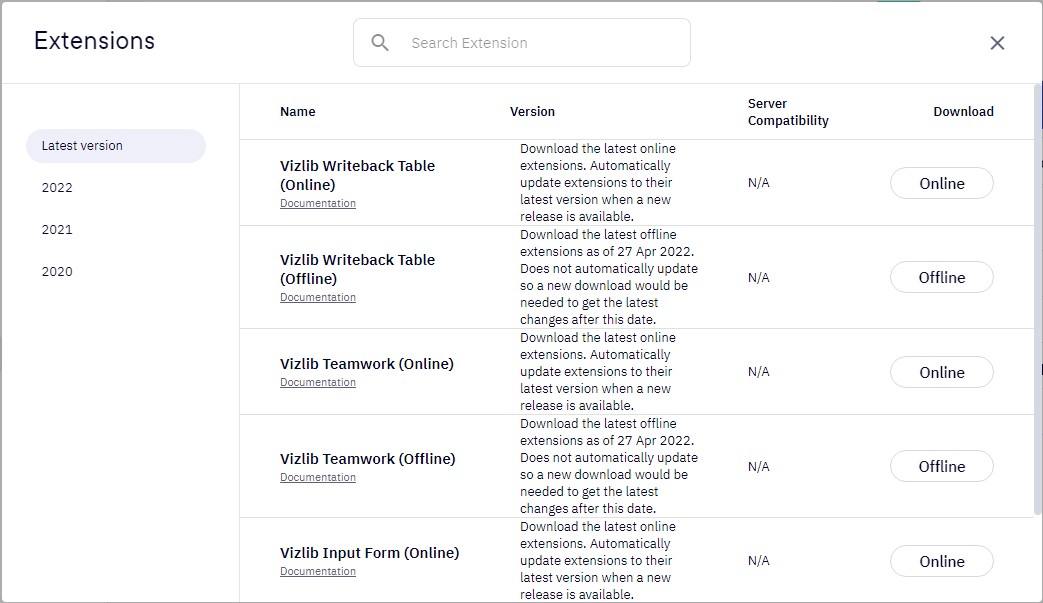Viewport: 1043px width, 603px height.
Task: Click N/A in Writeback Table (Offline) row
Action: point(758,277)
